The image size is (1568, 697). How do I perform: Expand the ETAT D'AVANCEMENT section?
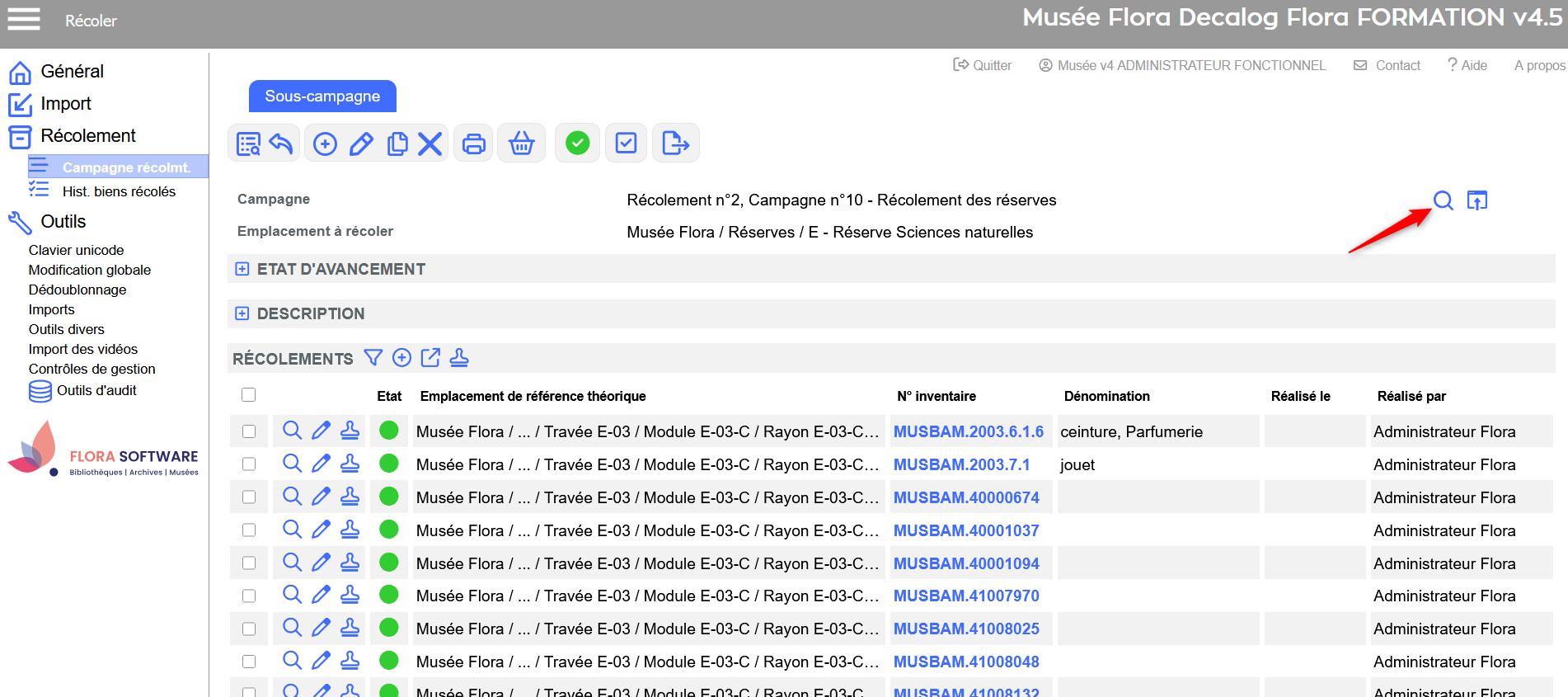(242, 269)
